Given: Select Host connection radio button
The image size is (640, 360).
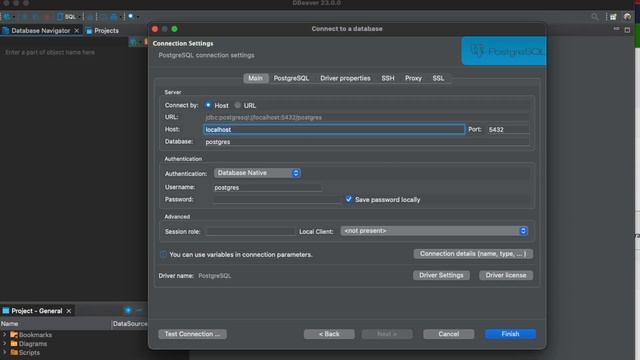Looking at the screenshot, I should (208, 105).
